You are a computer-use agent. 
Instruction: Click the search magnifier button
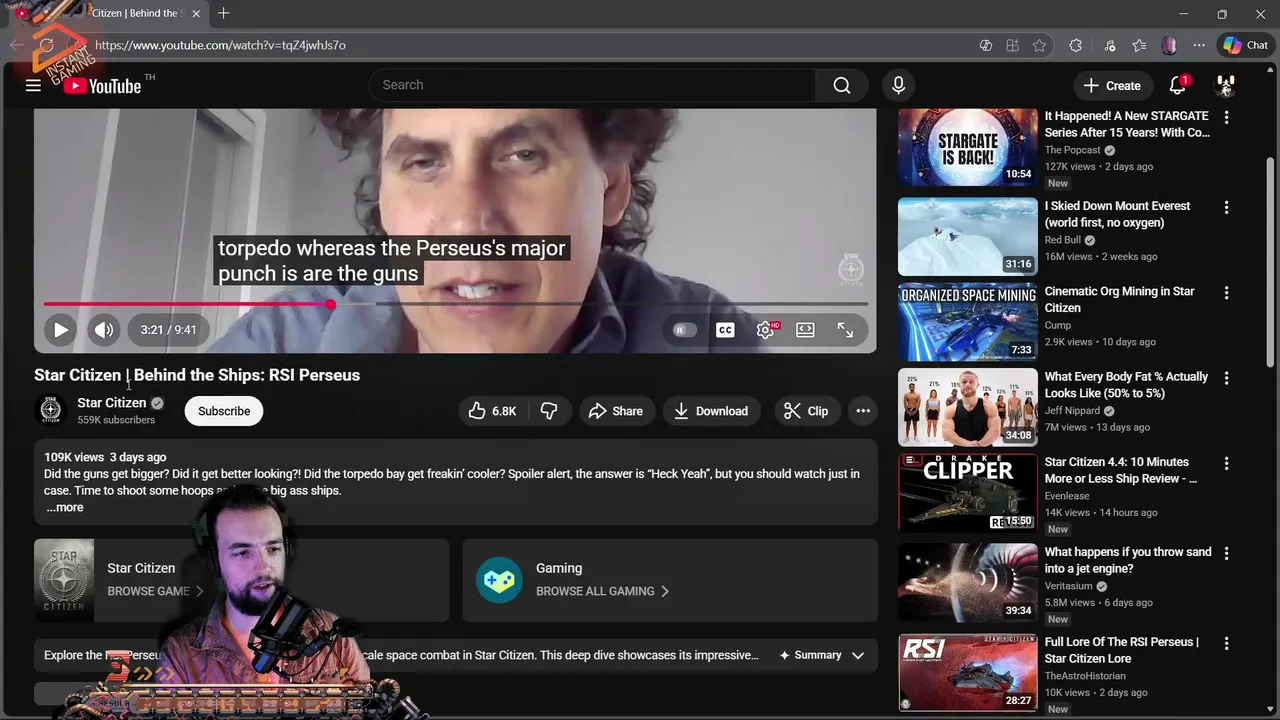pos(842,85)
